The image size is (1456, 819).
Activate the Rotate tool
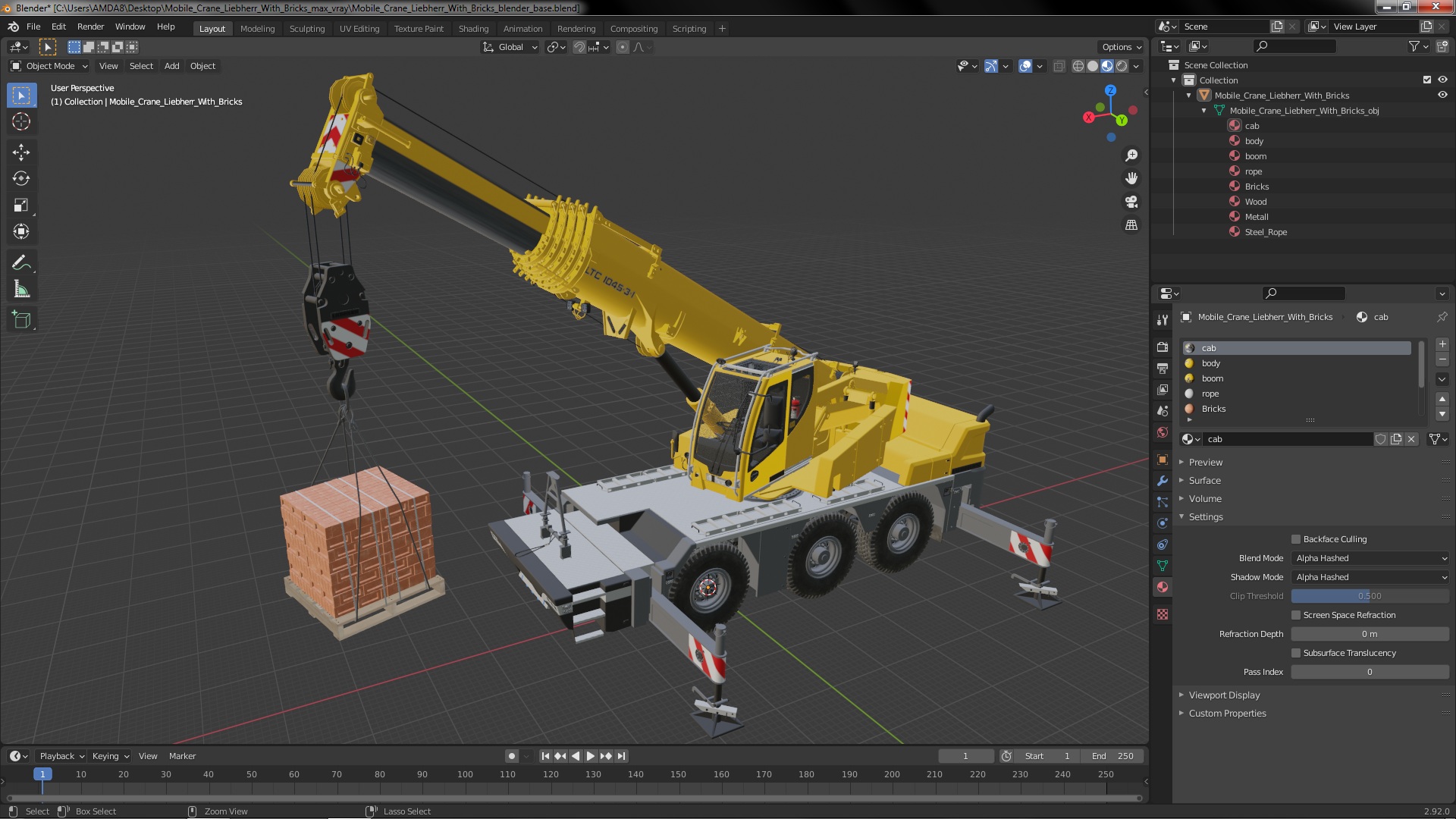tap(21, 179)
